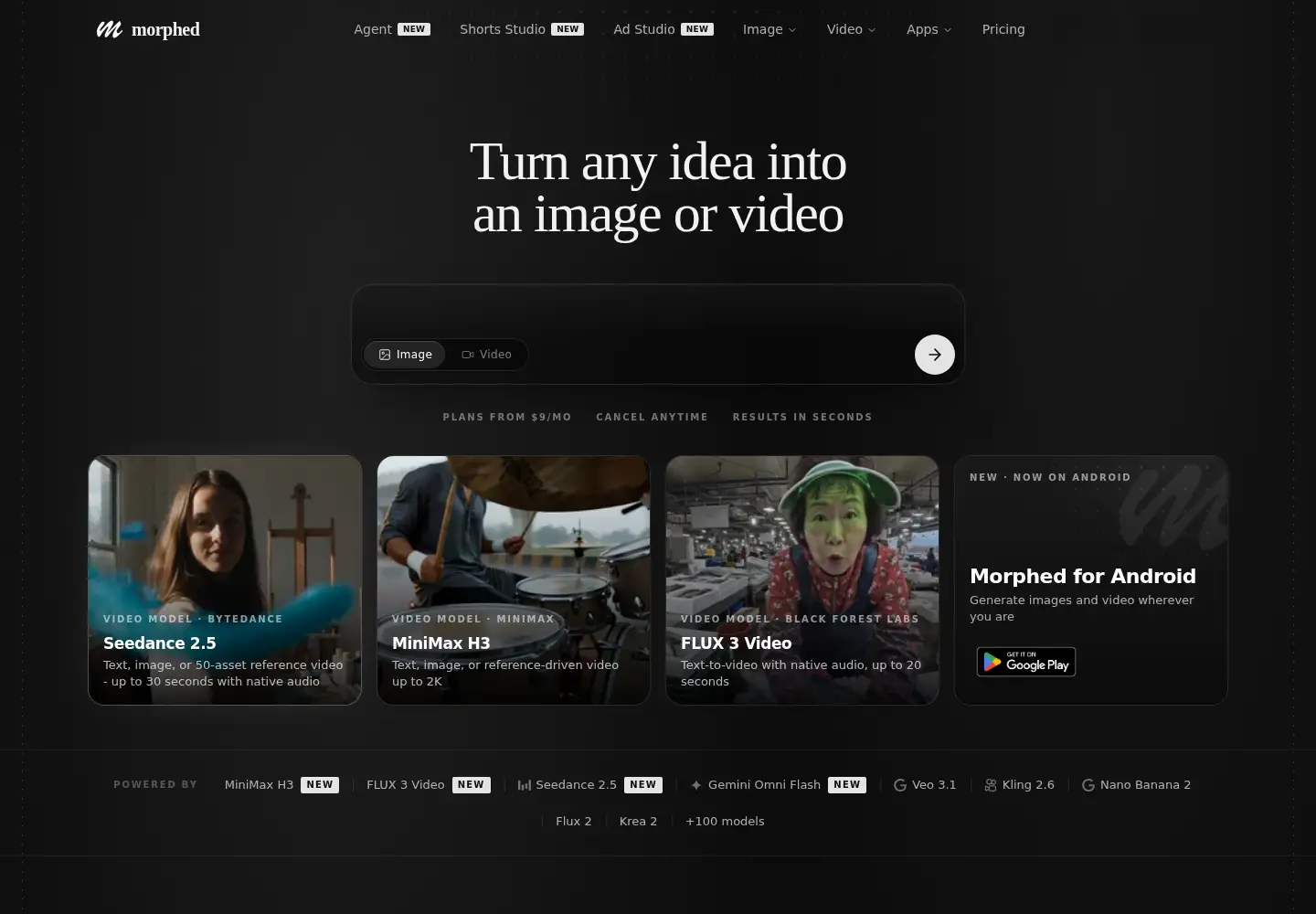Image resolution: width=1316 pixels, height=914 pixels.
Task: Click the Nano Banana 2 Google icon
Action: (x=1088, y=785)
